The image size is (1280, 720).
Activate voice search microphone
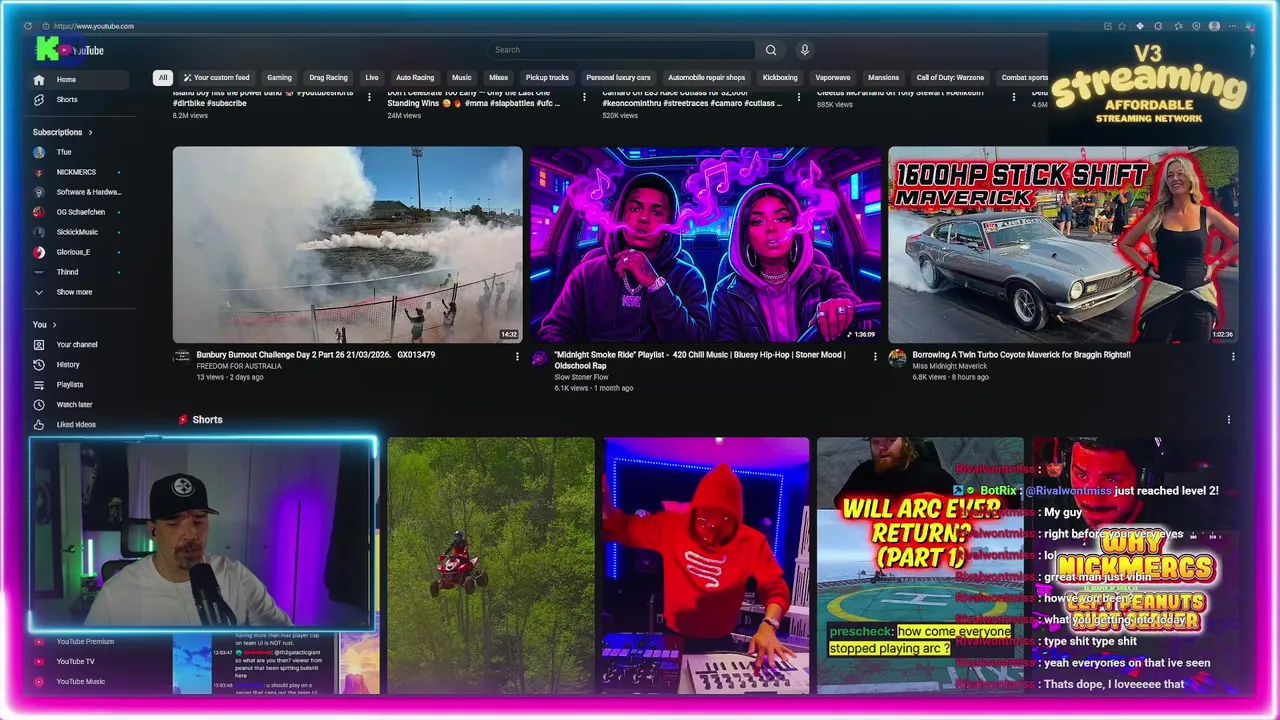point(804,50)
